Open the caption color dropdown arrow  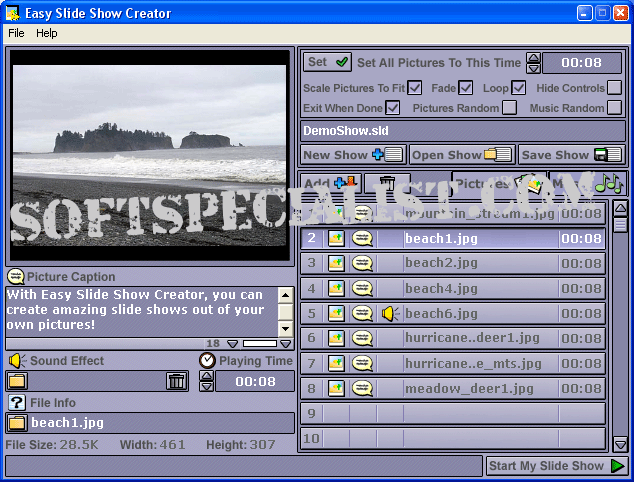(286, 344)
